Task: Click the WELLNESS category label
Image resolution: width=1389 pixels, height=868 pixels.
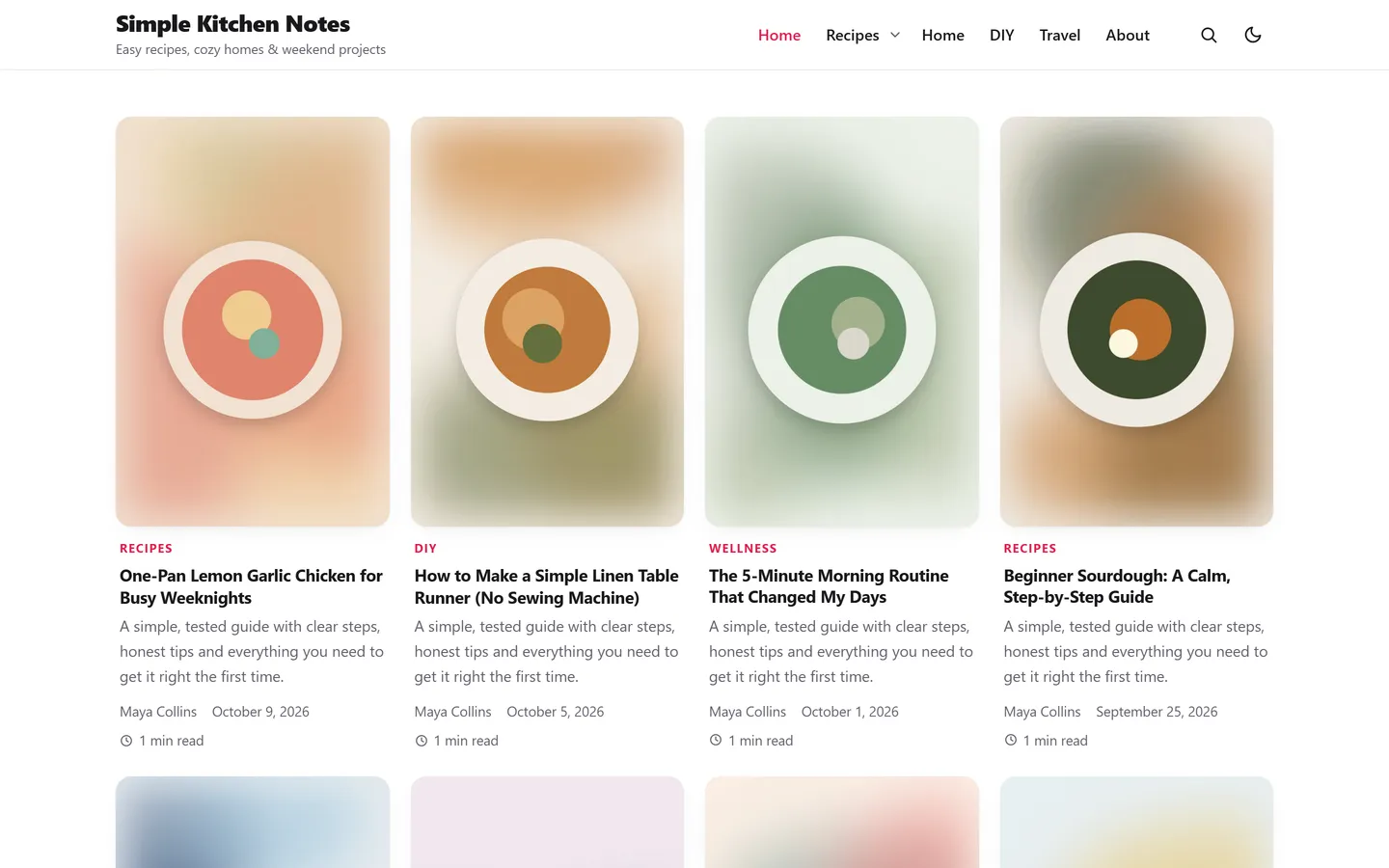Action: point(743,548)
